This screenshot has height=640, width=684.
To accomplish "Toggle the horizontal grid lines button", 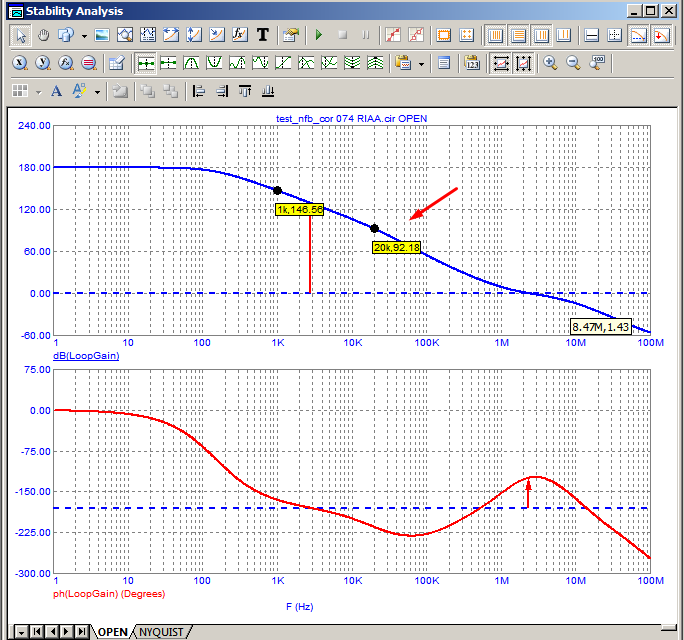I will (518, 35).
